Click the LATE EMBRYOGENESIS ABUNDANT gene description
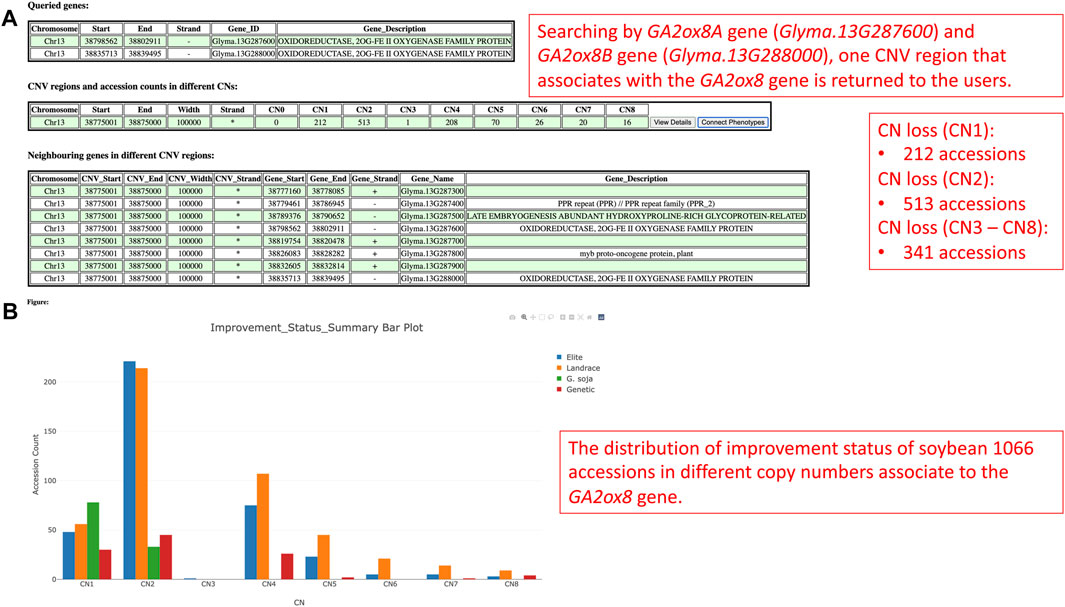 pos(636,217)
